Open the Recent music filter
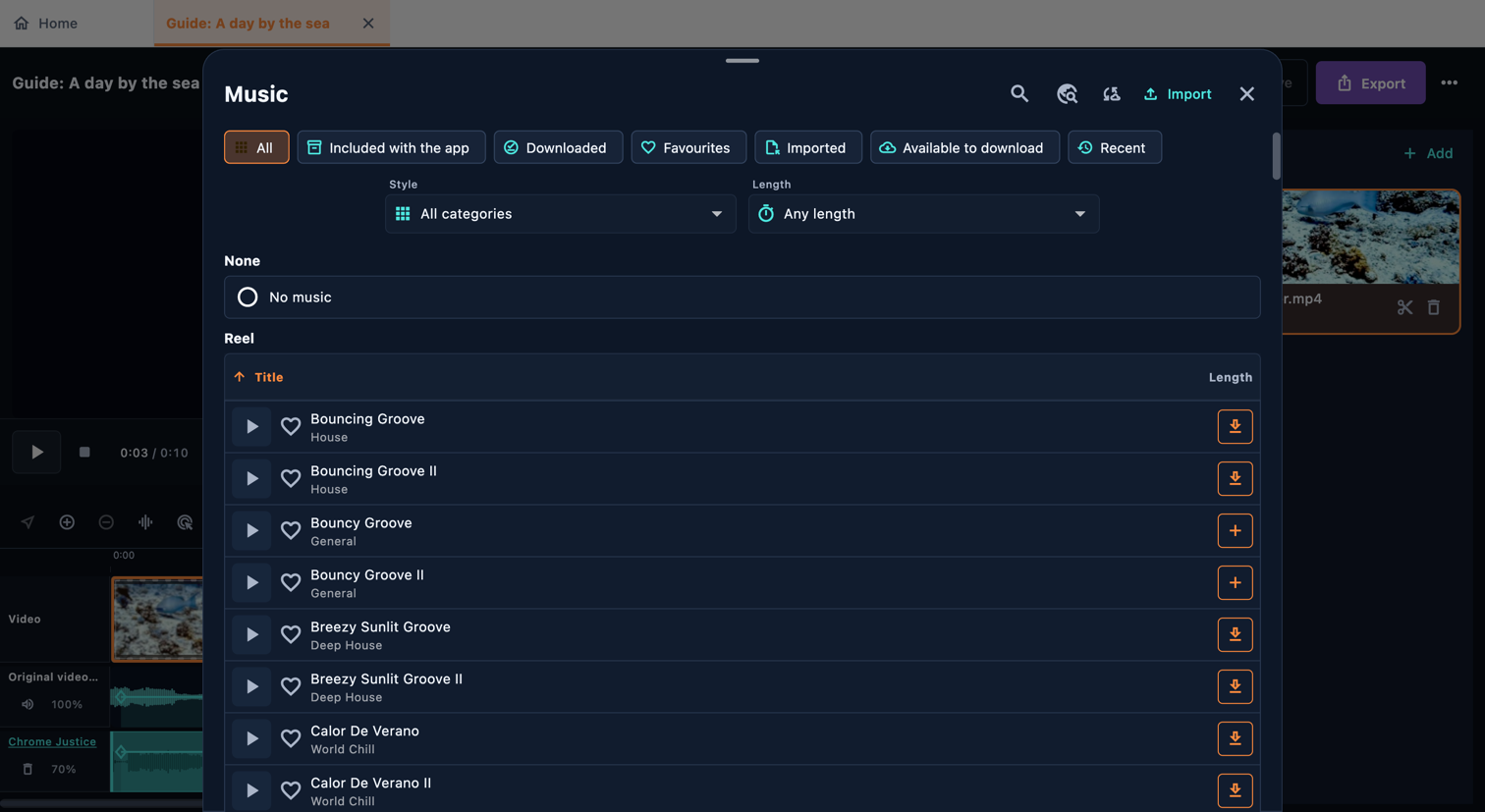This screenshot has width=1485, height=812. coord(1115,147)
